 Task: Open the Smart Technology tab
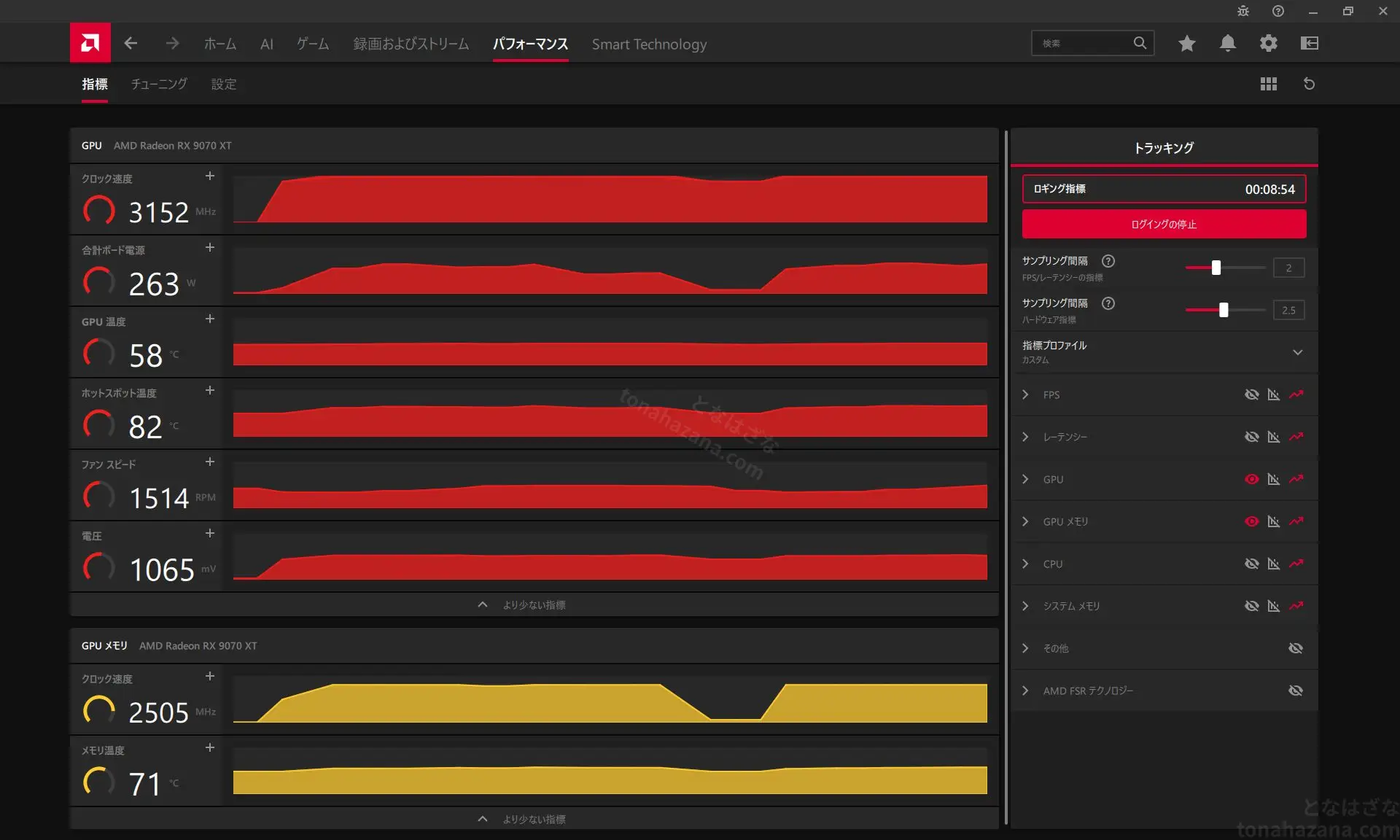[649, 44]
